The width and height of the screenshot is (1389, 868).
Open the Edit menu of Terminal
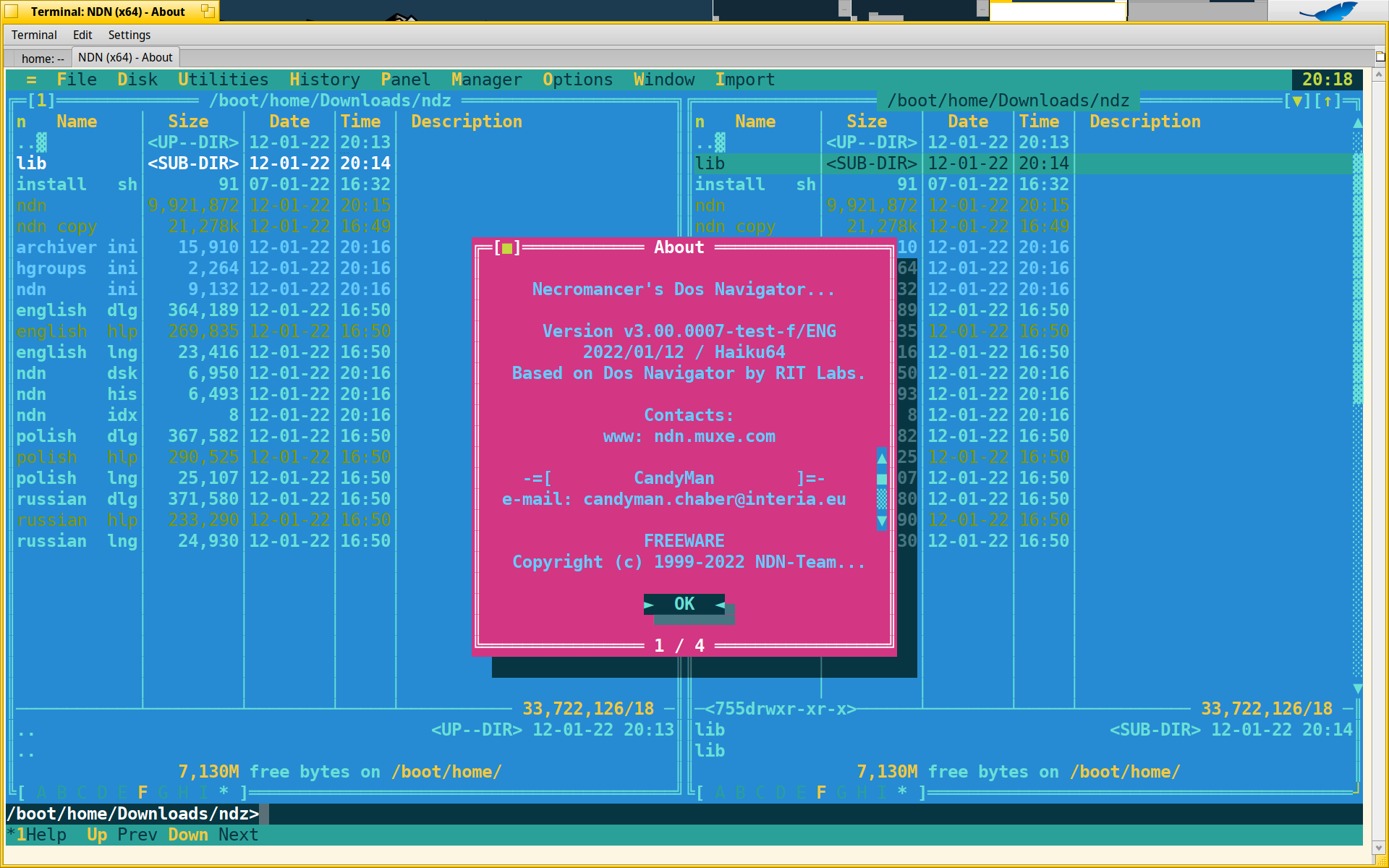(x=82, y=35)
